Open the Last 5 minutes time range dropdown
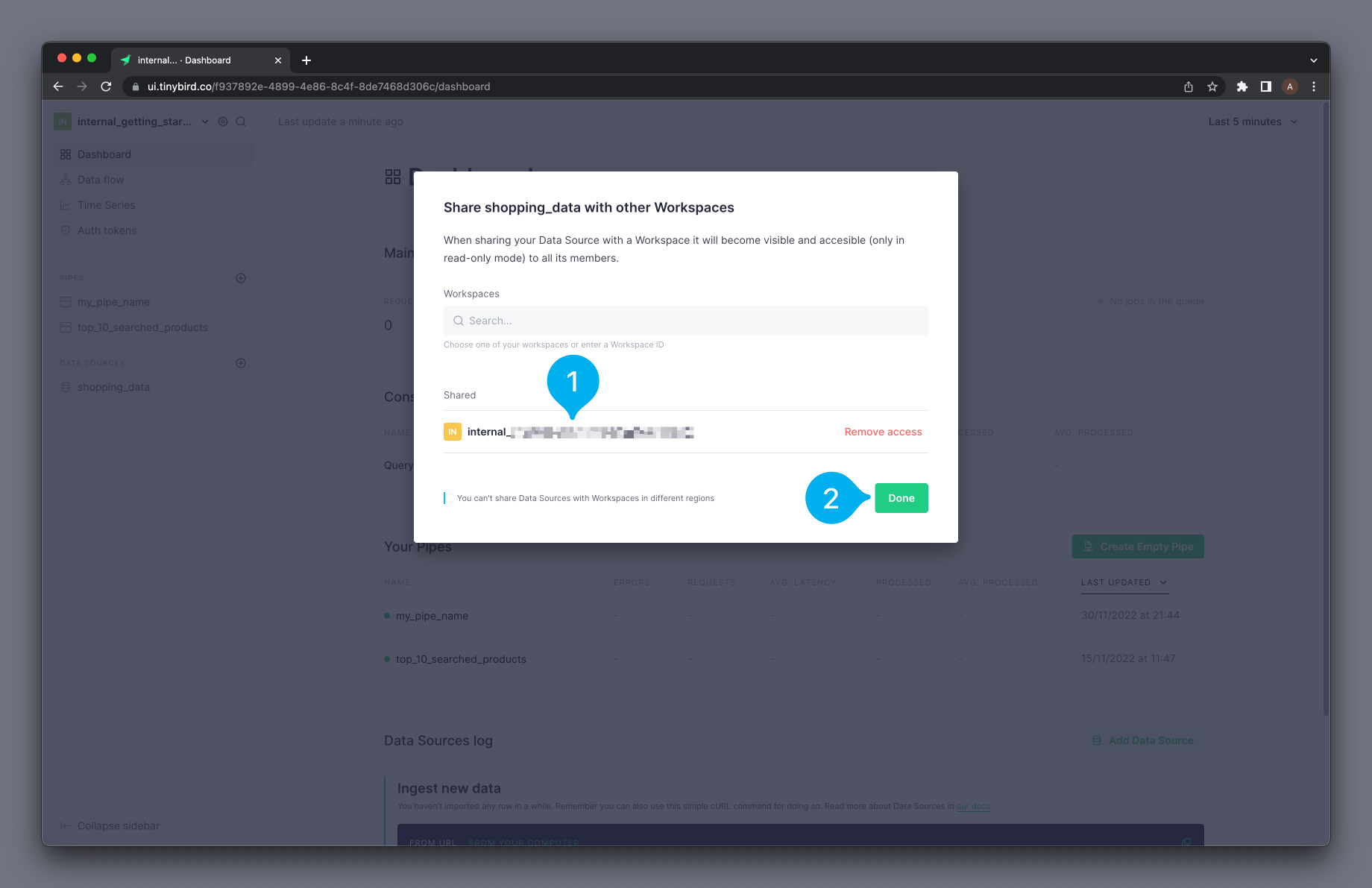This screenshot has height=888, width=1372. tap(1253, 122)
